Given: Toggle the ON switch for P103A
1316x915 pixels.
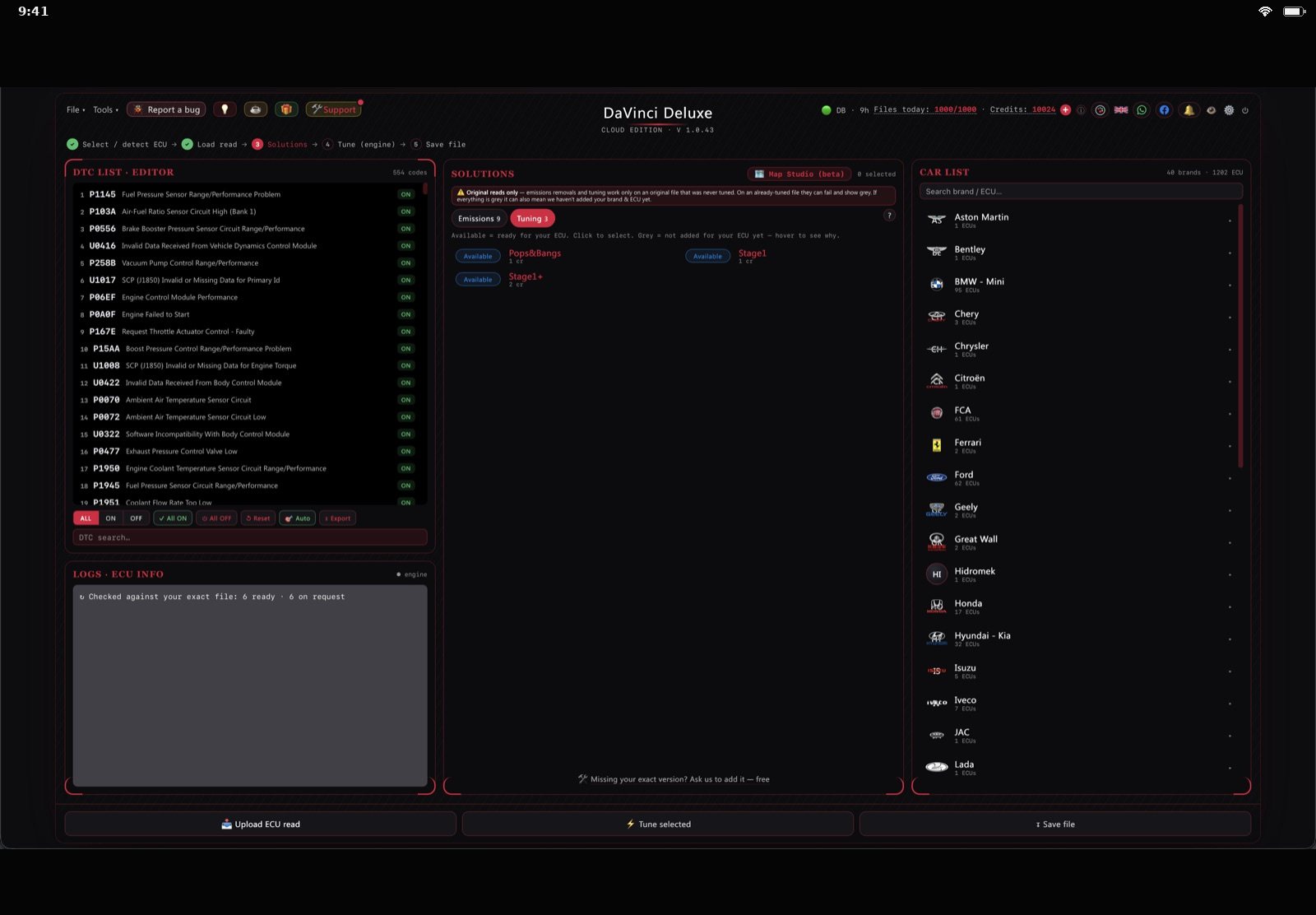Looking at the screenshot, I should click(406, 211).
